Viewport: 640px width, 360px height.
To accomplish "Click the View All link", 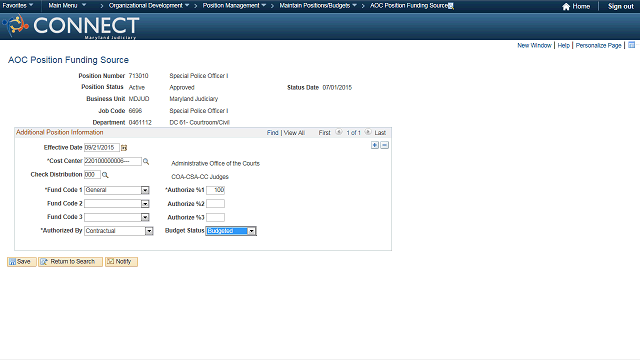I will click(294, 133).
